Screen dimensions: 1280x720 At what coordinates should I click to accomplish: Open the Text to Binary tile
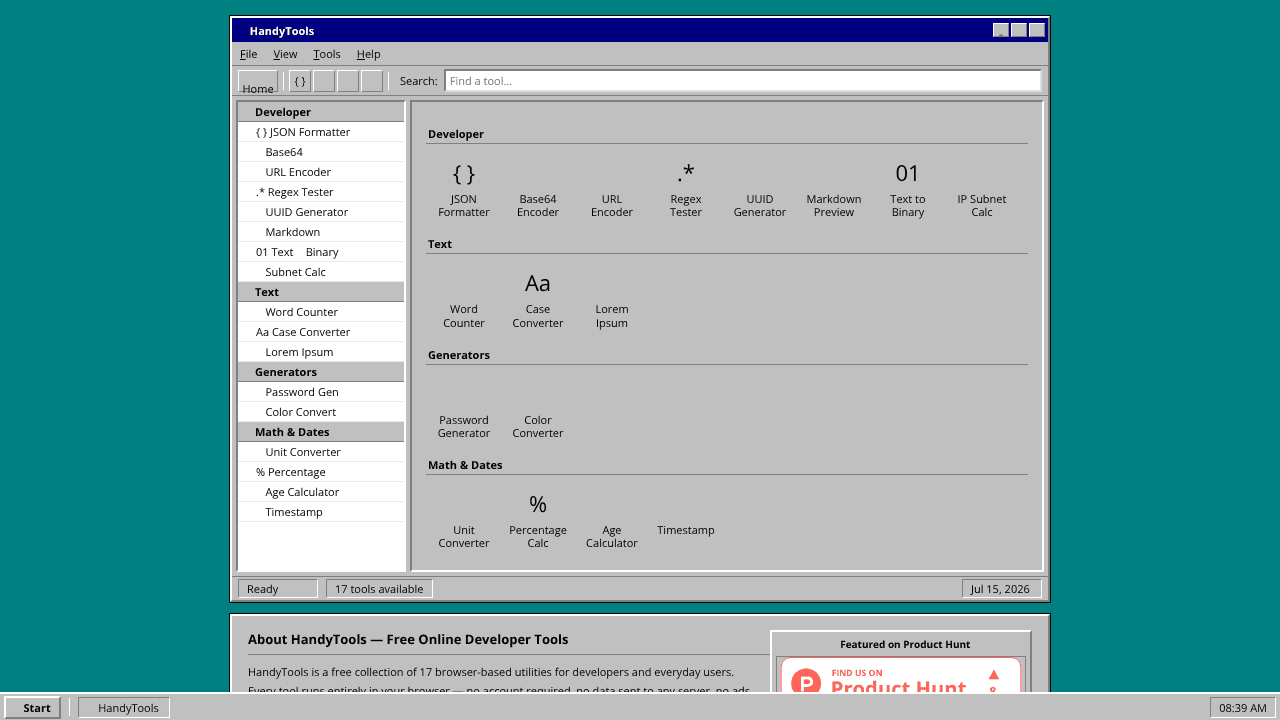pyautogui.click(x=908, y=188)
